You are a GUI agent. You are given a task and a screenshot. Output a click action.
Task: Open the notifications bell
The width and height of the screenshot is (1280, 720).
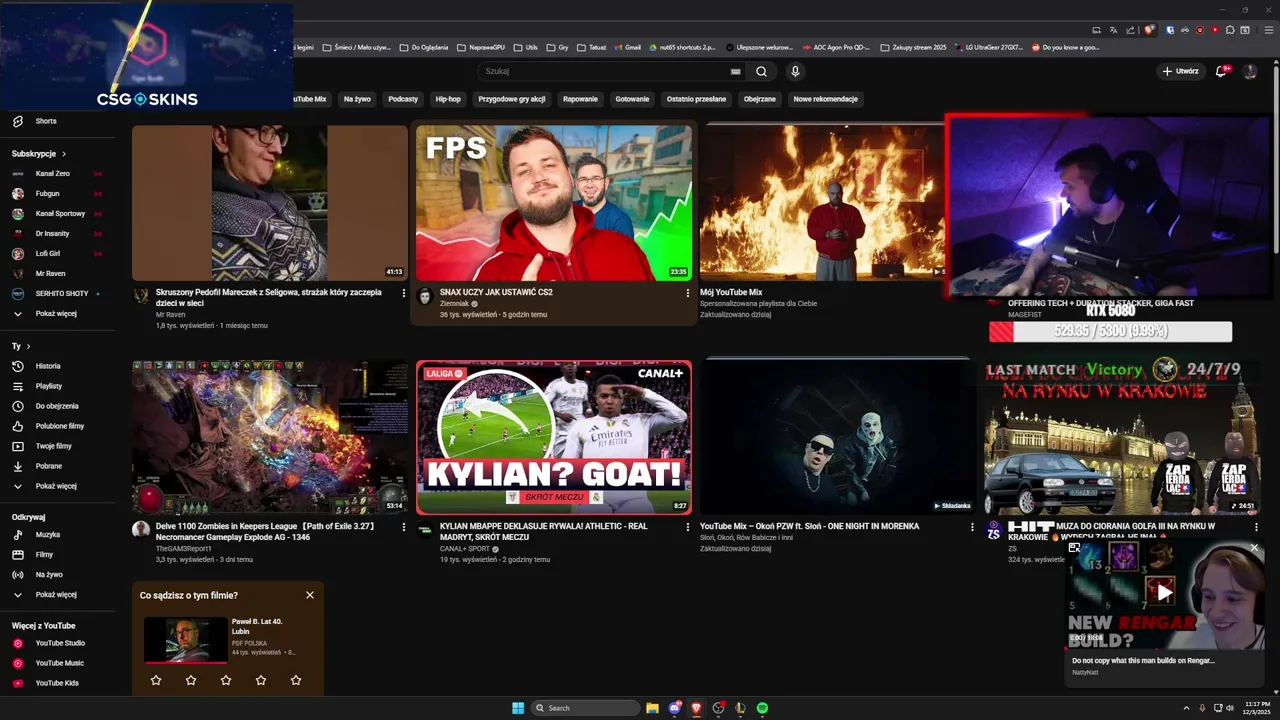(1221, 71)
